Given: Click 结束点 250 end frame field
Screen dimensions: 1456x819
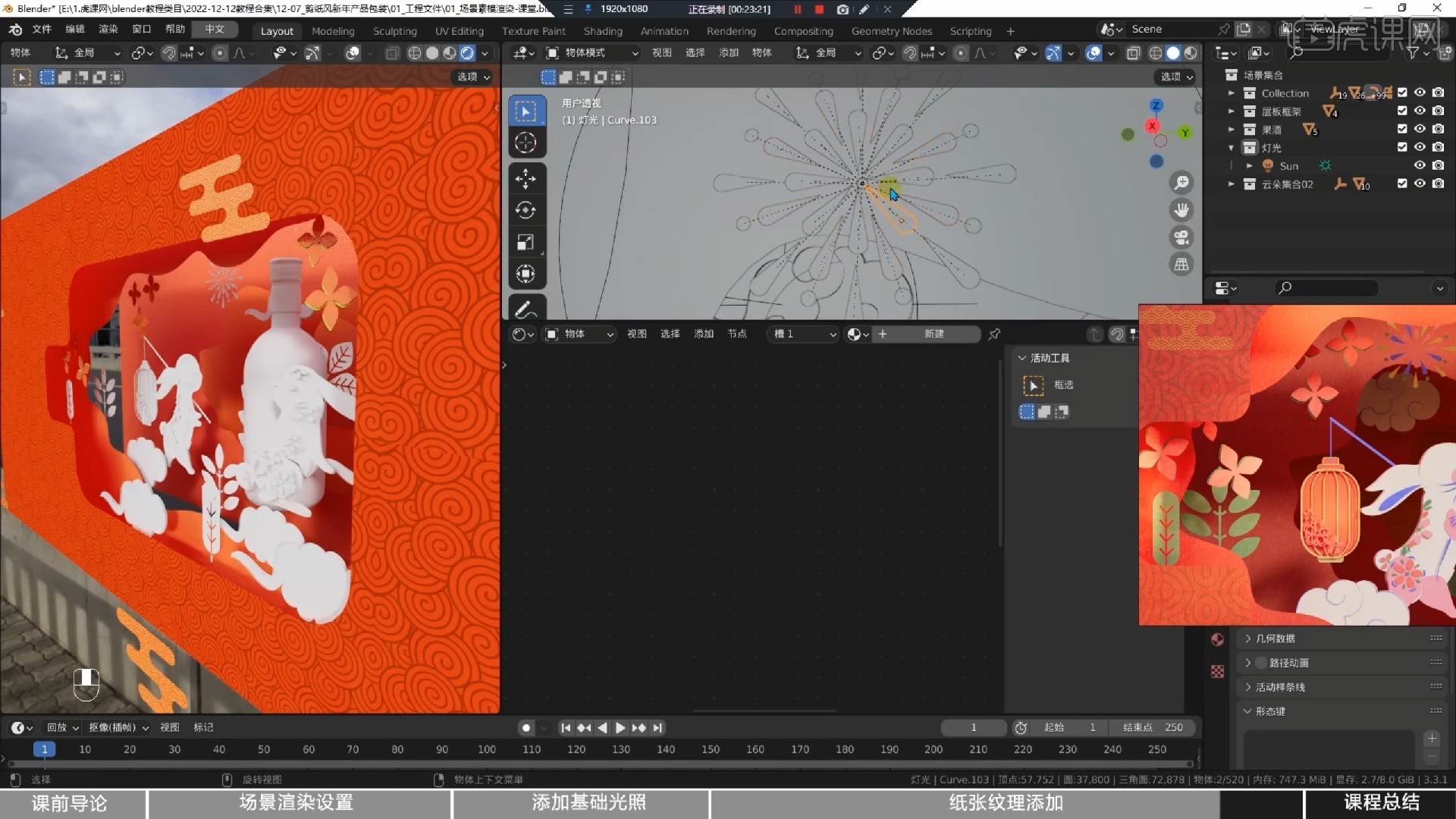Looking at the screenshot, I should [1152, 727].
